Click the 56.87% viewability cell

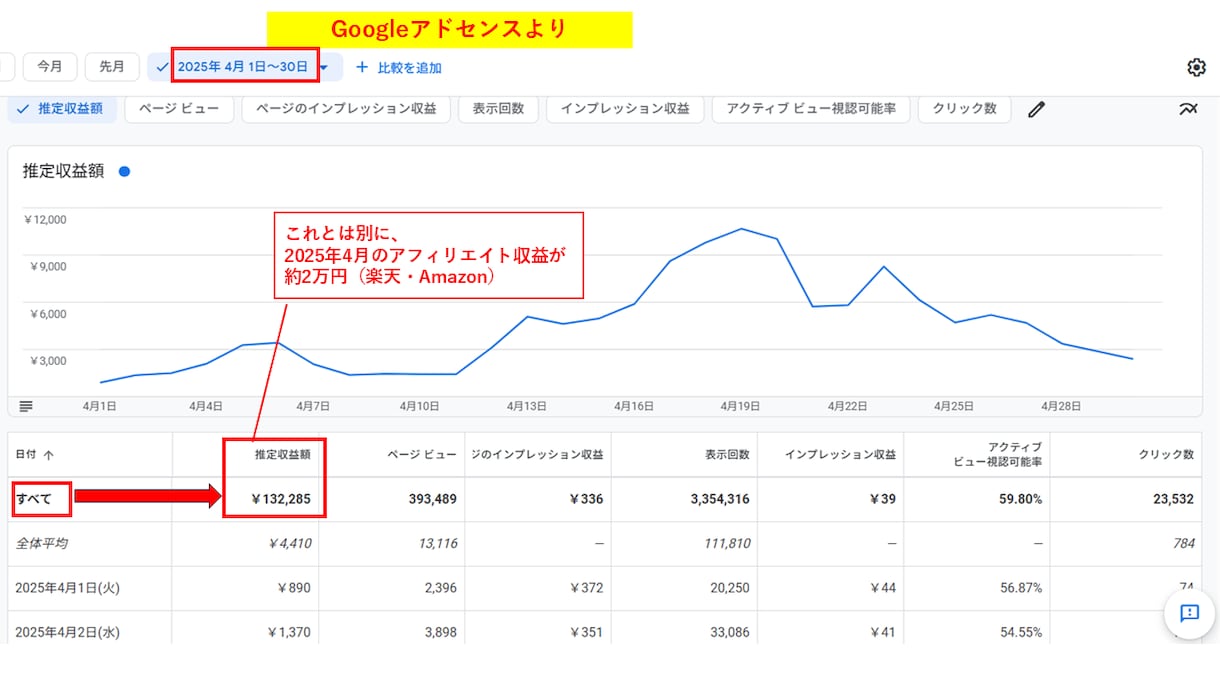(1022, 588)
